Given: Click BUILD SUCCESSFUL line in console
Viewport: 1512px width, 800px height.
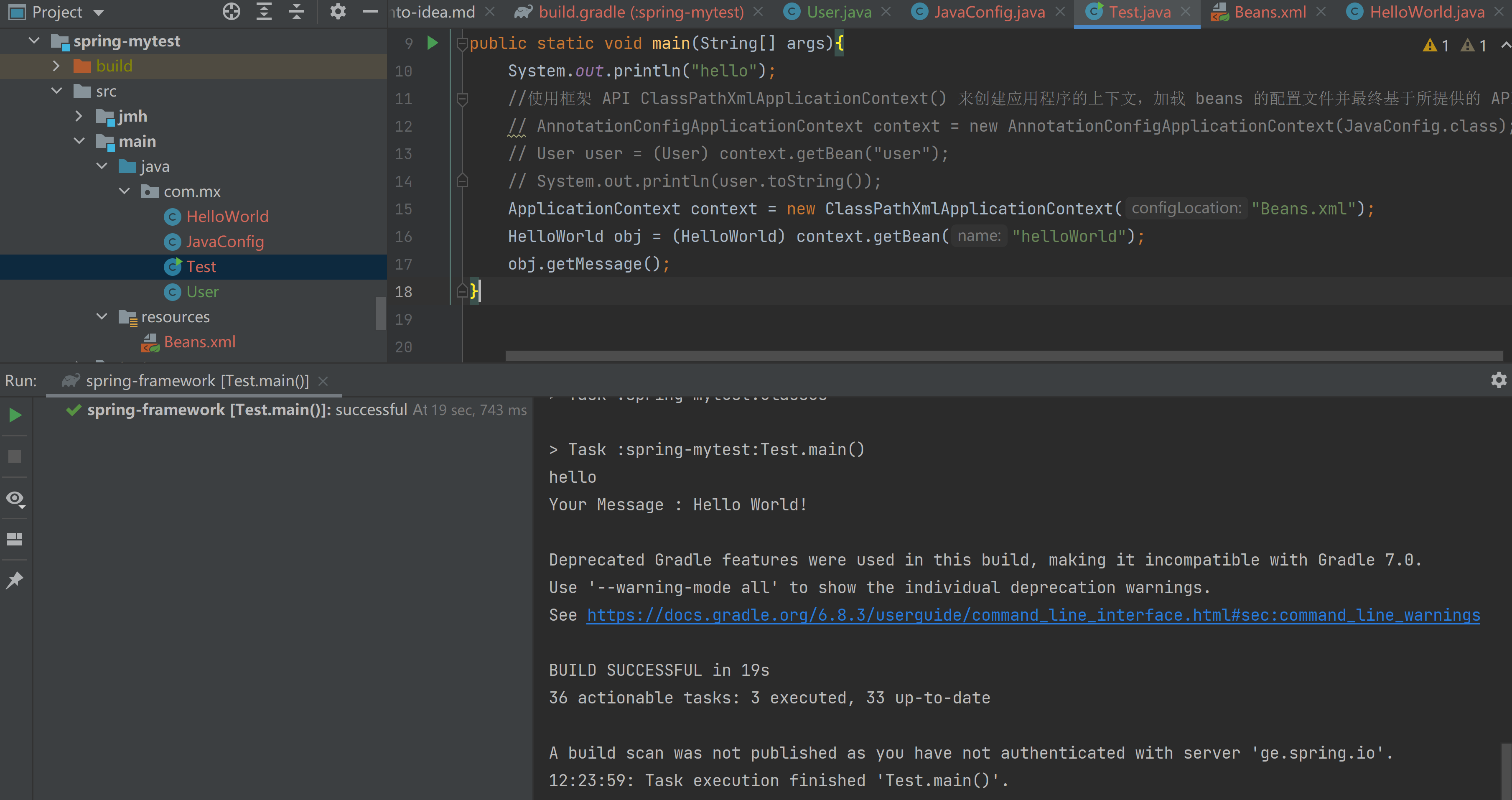Looking at the screenshot, I should (x=659, y=670).
